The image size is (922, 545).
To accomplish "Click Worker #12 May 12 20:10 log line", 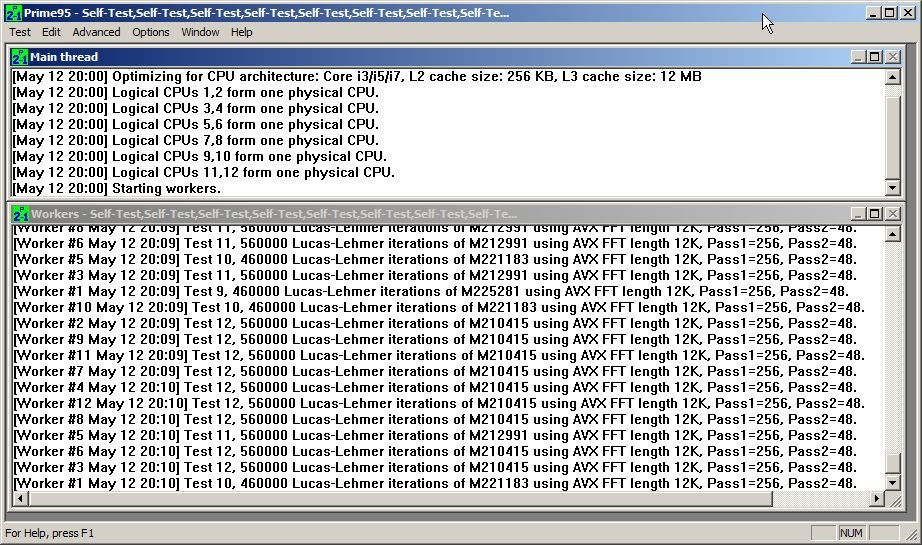I will point(439,403).
